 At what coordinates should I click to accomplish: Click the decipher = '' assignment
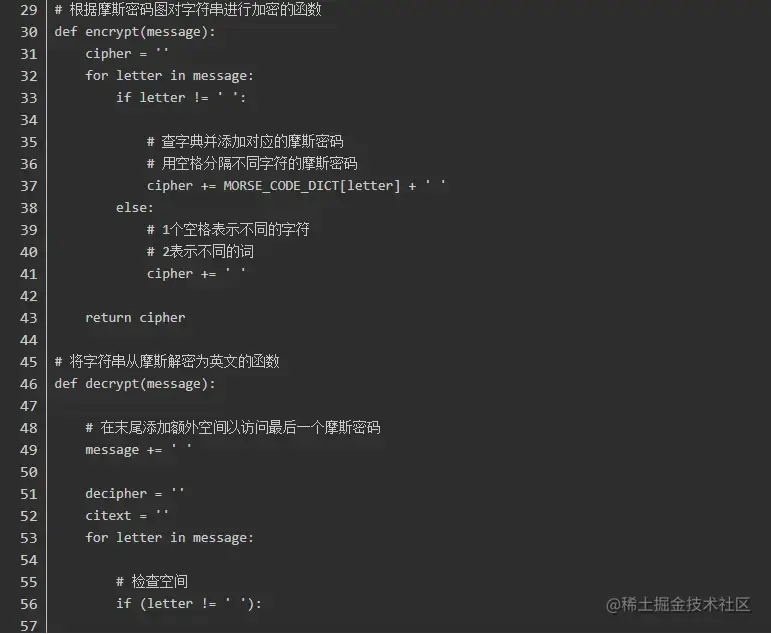[135, 493]
